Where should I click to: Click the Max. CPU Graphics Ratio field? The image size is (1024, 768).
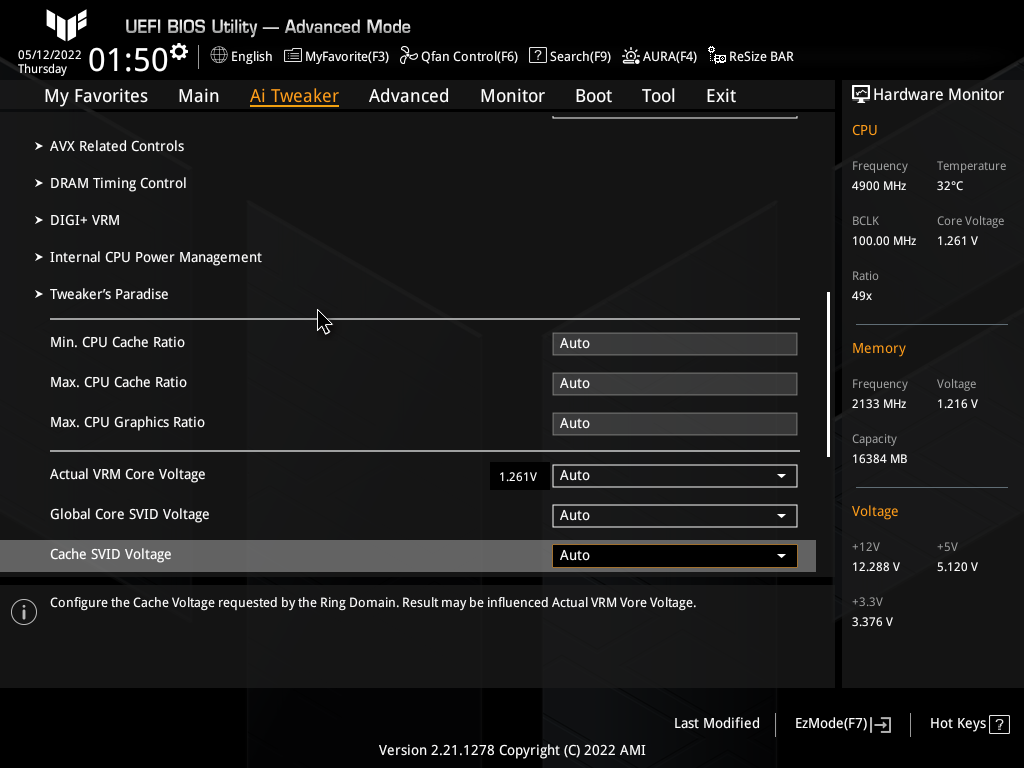[x=675, y=424]
